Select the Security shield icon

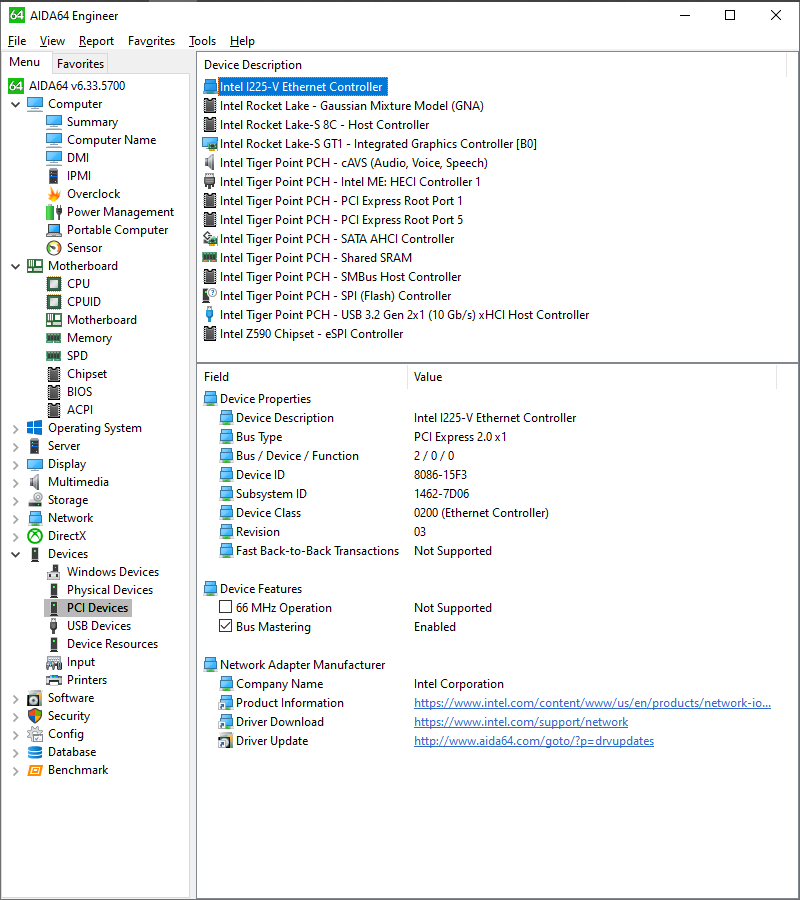pos(35,716)
